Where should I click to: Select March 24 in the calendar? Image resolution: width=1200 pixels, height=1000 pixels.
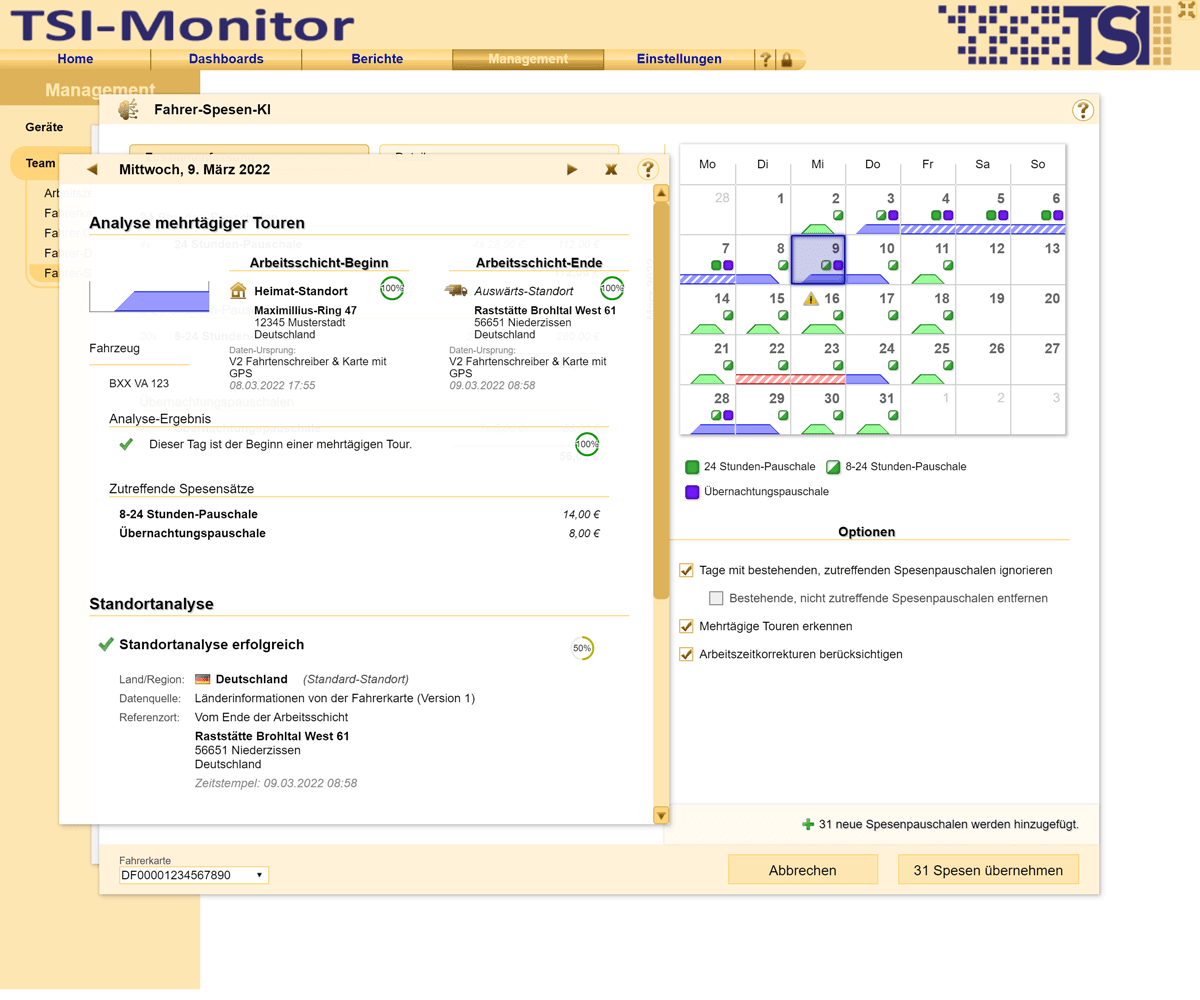click(x=873, y=360)
